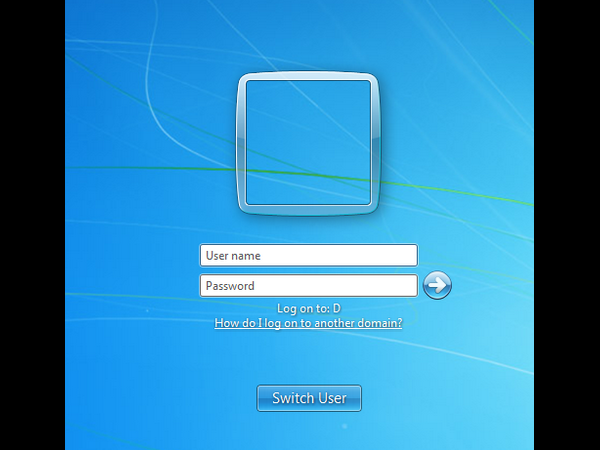600x450 pixels.
Task: Focus the Password input field
Action: (308, 285)
